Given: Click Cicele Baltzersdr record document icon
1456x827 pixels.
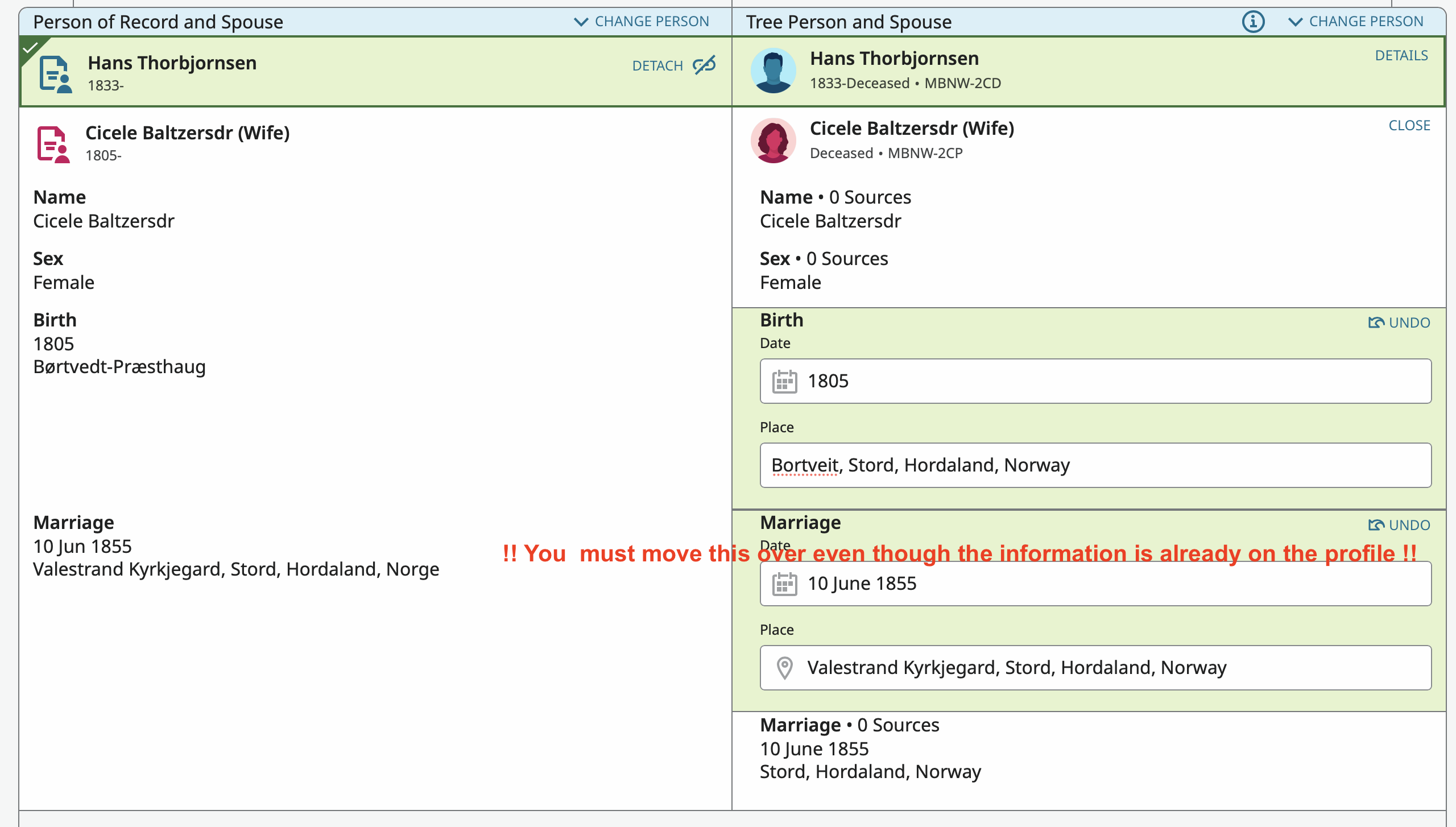Looking at the screenshot, I should (53, 144).
